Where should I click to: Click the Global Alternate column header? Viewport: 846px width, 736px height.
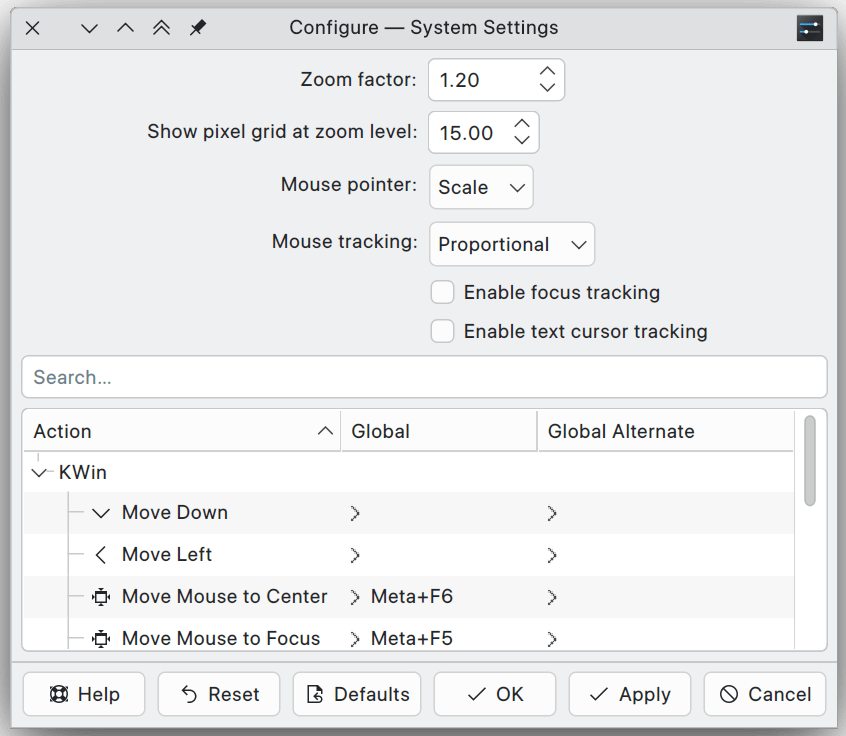(666, 431)
